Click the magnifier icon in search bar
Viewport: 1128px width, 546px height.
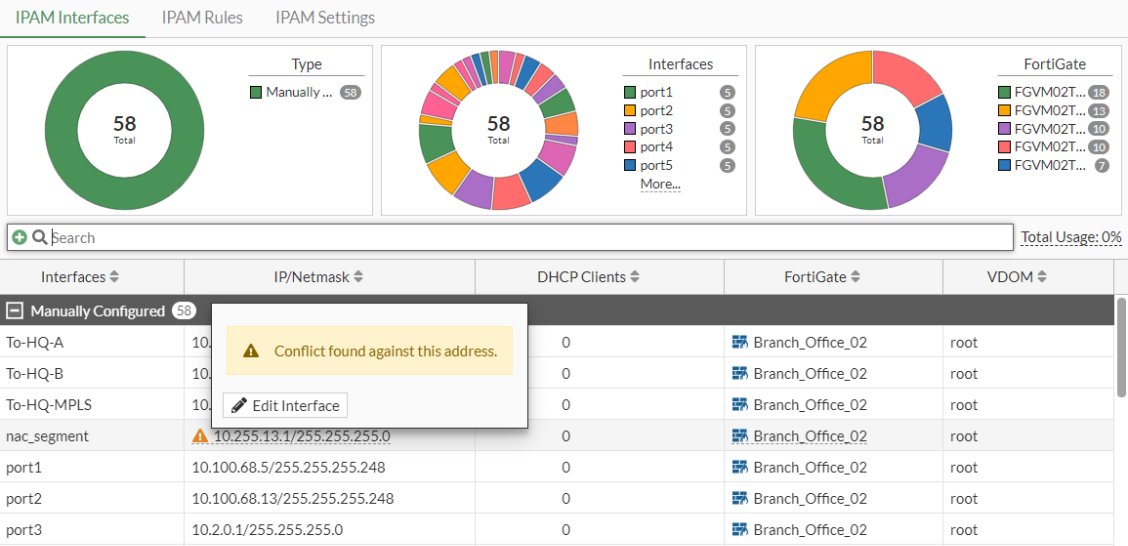[40, 237]
